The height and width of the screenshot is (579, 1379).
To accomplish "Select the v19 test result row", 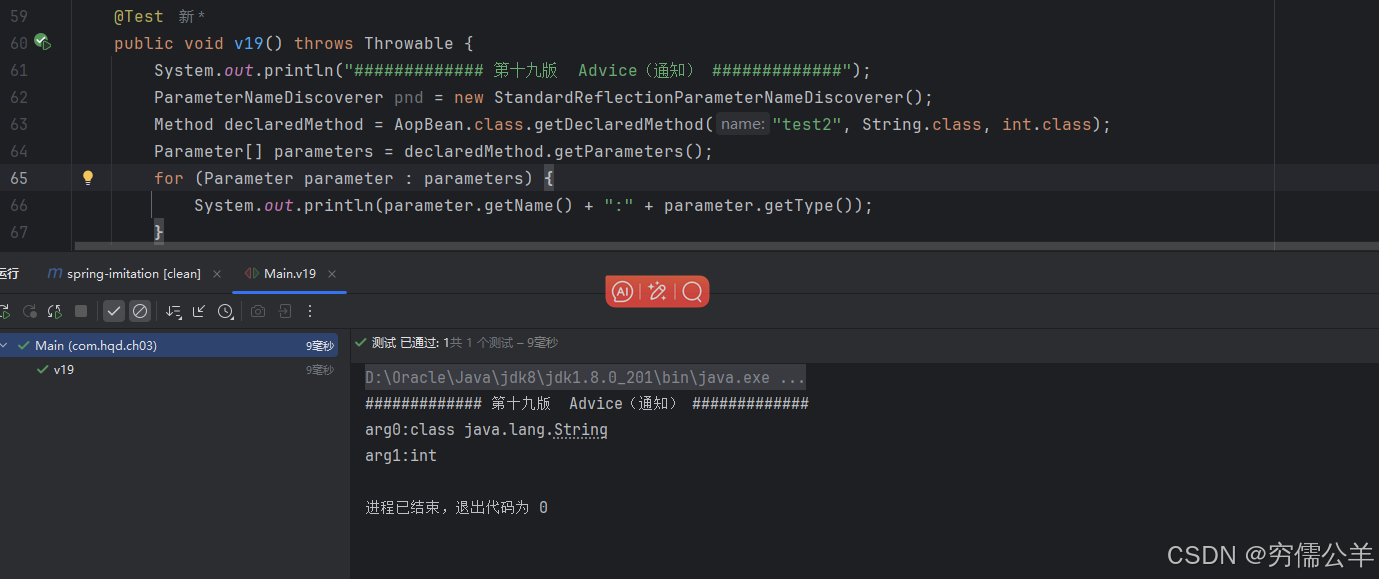I will pos(169,369).
